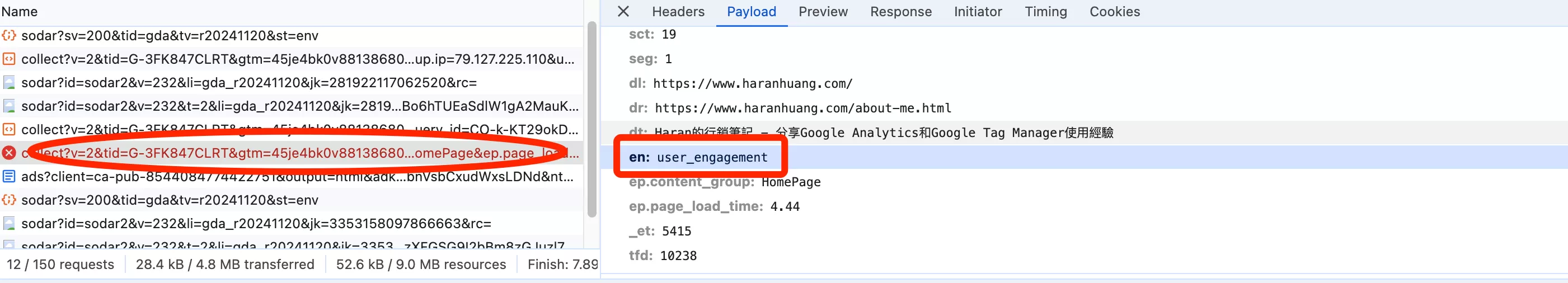Viewport: 1568px width, 283px height.
Task: Click ep.content_group HomePage parameter
Action: click(x=724, y=182)
